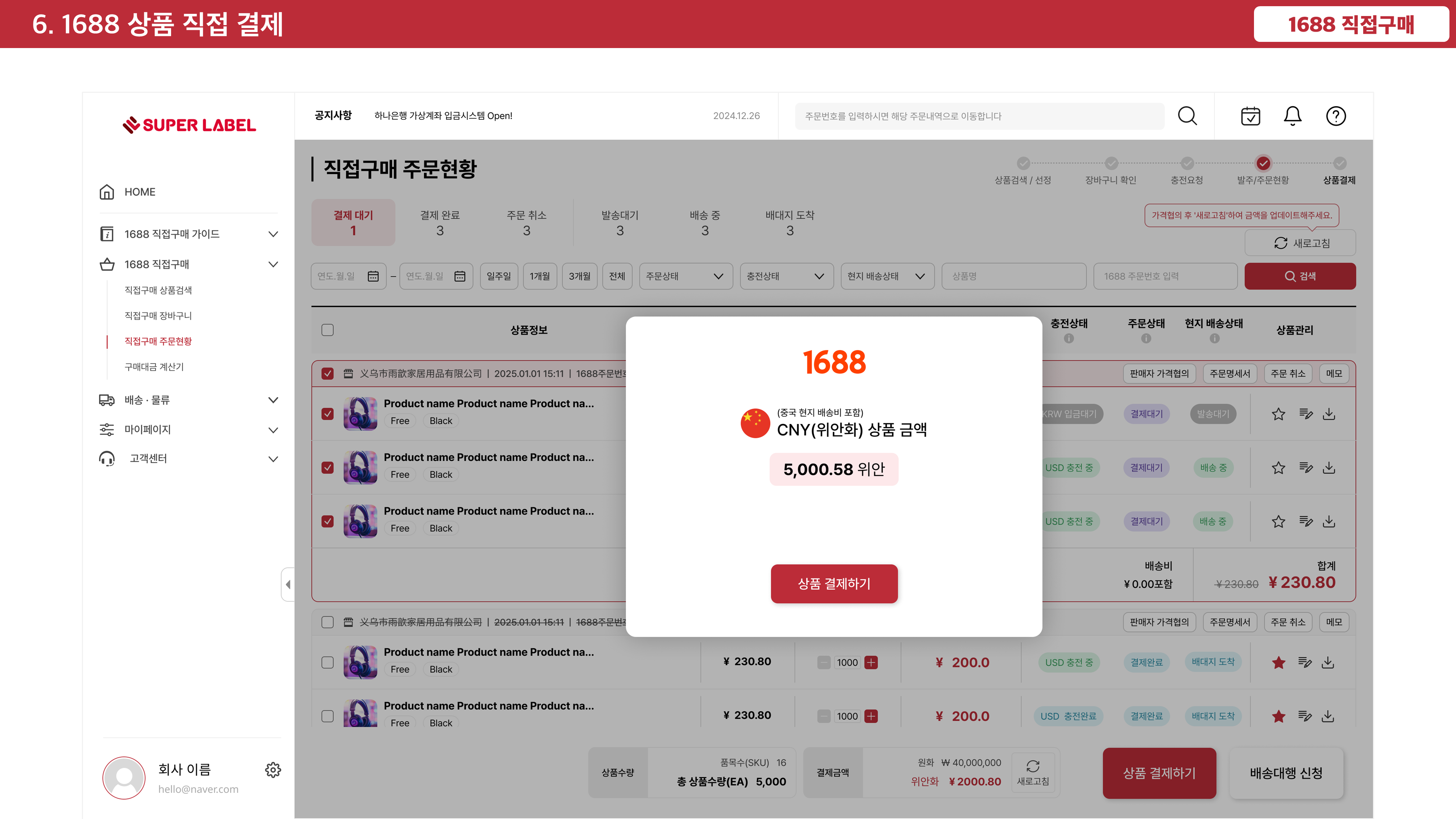1456x819 pixels.
Task: Open 충전상태 dropdown filter
Action: tap(786, 276)
